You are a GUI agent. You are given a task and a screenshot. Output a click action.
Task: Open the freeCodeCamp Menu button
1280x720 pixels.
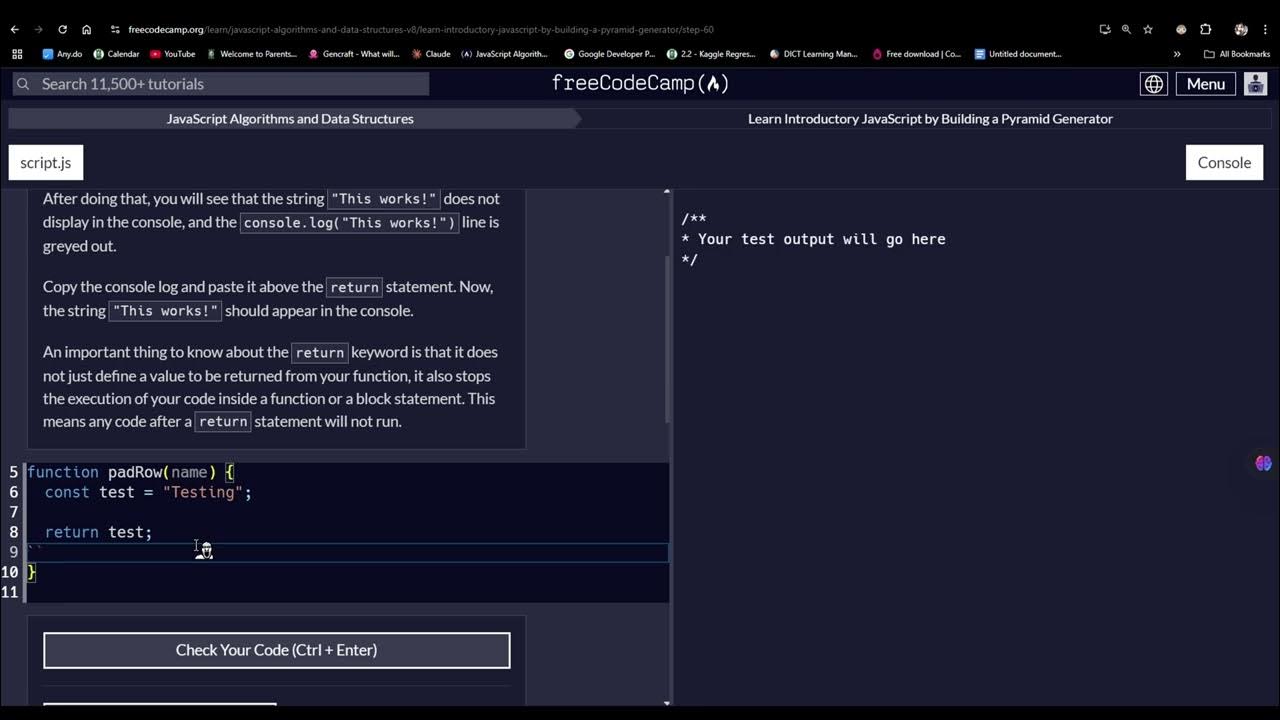tap(1205, 84)
